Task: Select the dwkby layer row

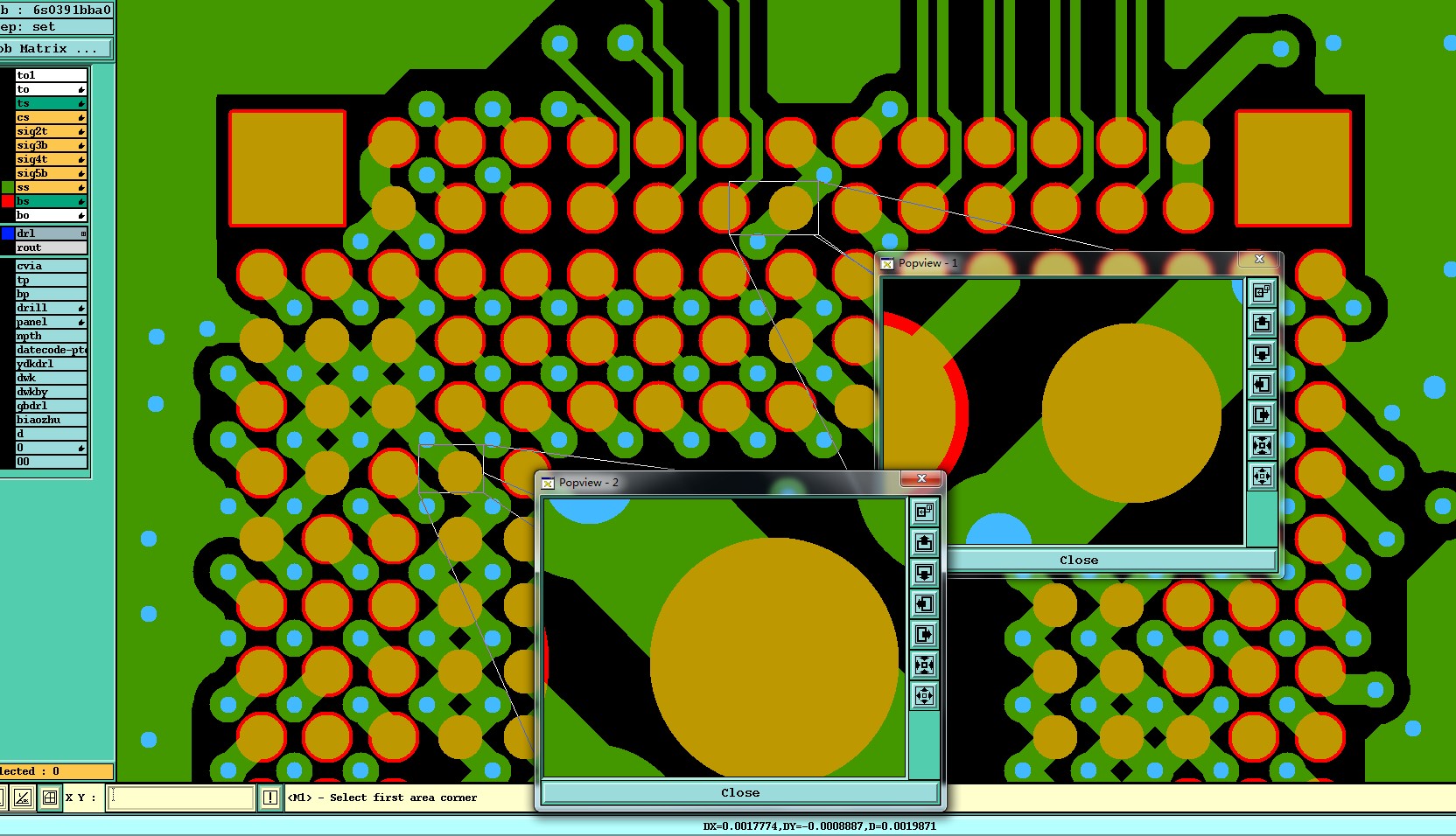Action: [x=52, y=392]
